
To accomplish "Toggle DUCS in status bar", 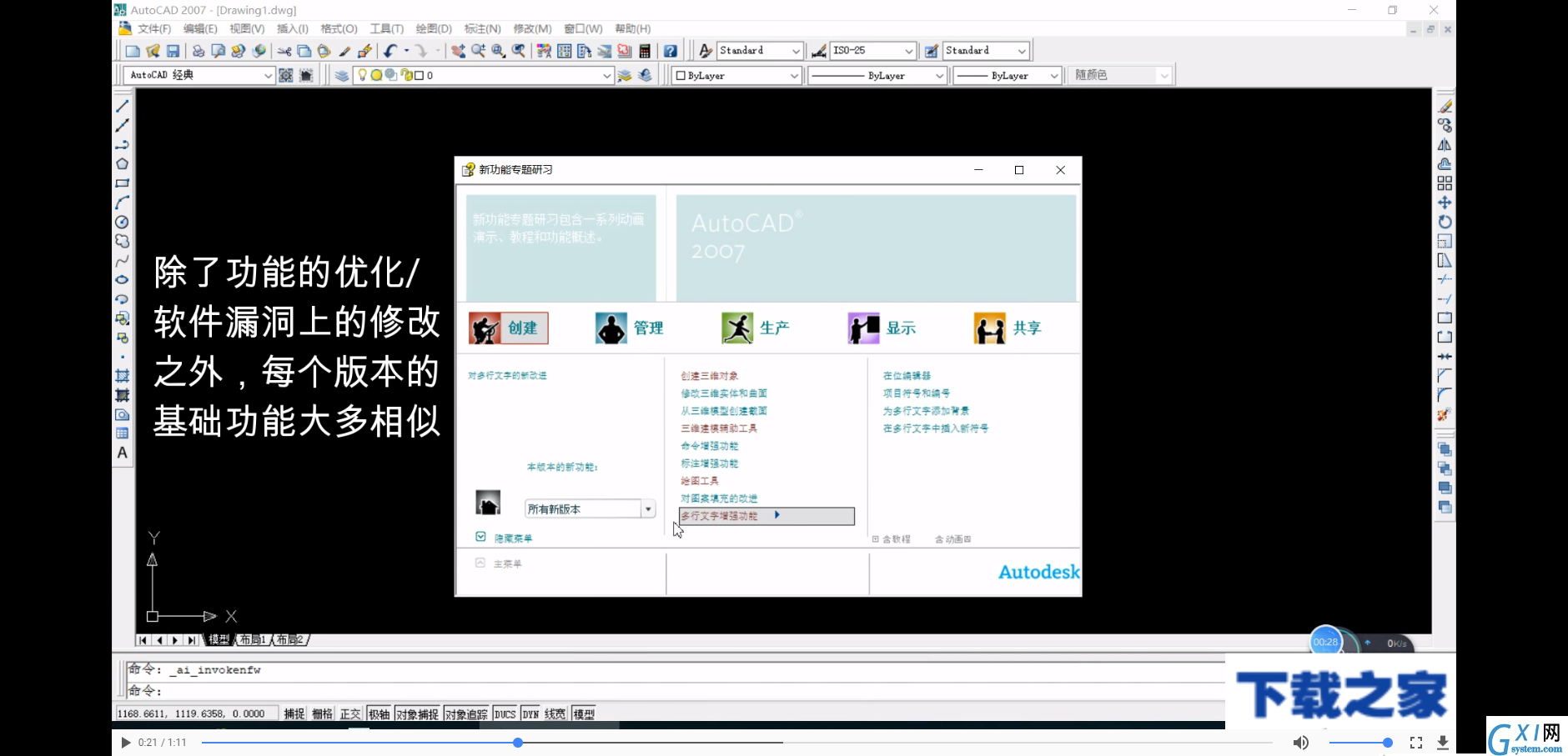I will [505, 713].
